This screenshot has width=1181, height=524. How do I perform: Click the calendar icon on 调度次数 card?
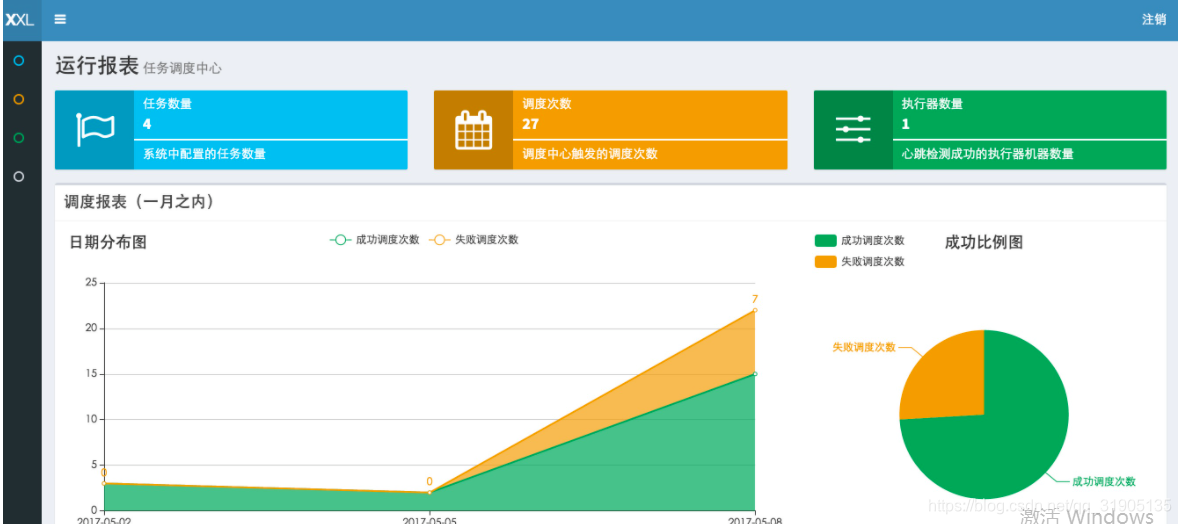(x=474, y=129)
